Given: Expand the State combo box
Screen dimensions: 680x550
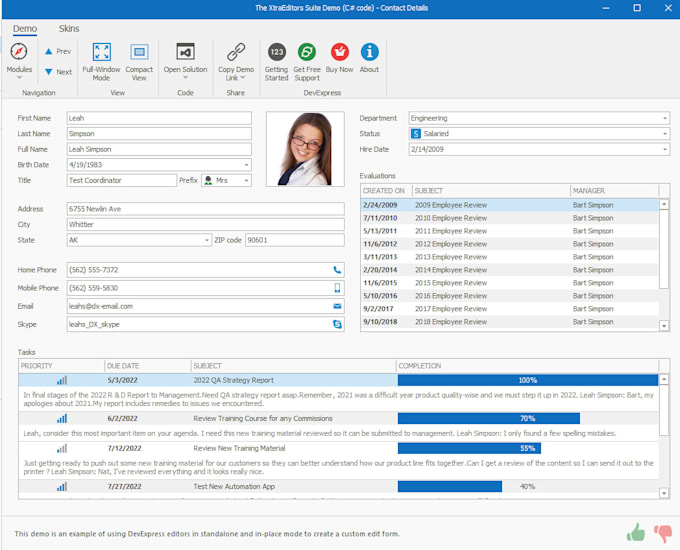Looking at the screenshot, I should pos(207,241).
